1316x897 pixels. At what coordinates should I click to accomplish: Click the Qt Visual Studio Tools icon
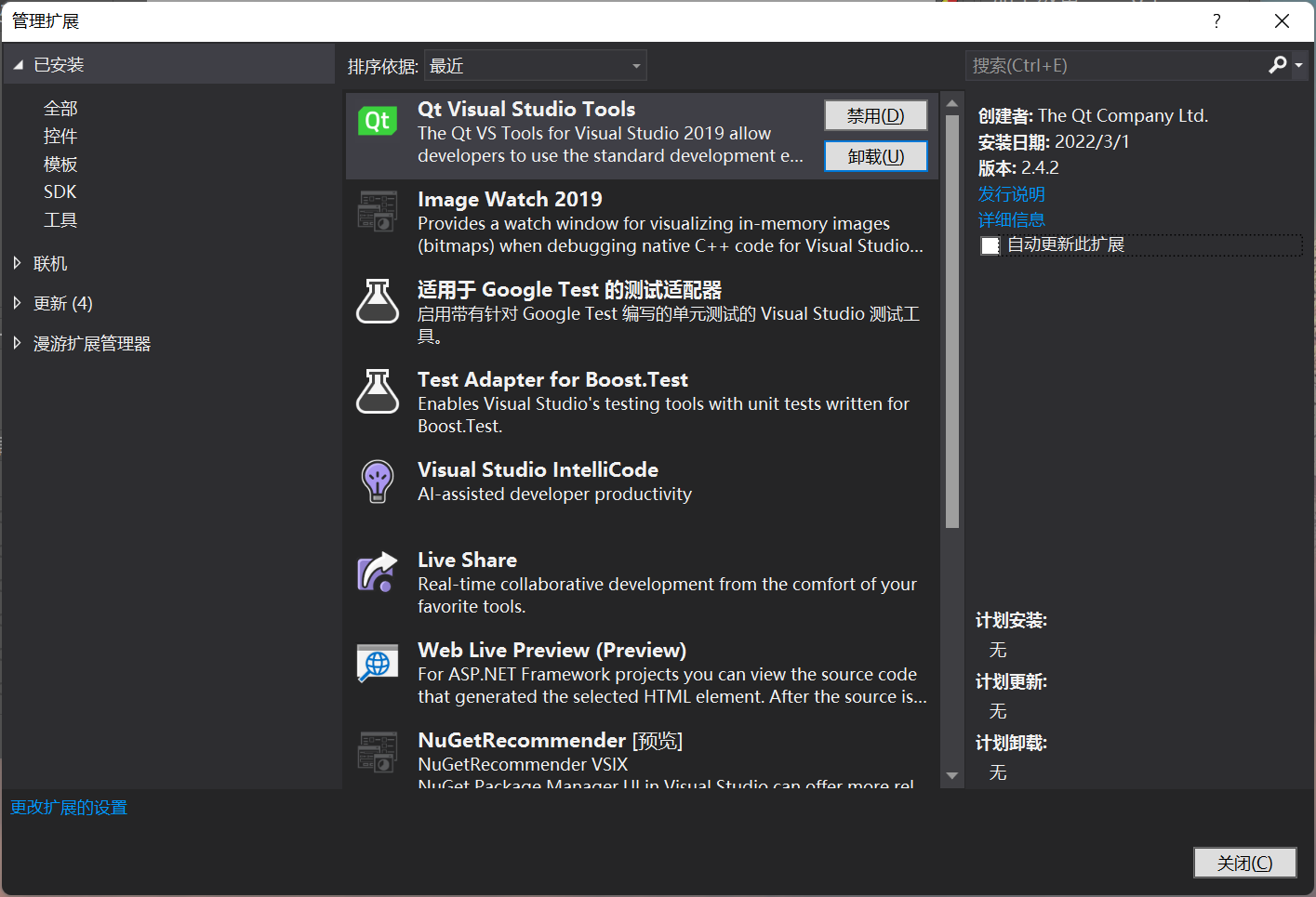377,121
